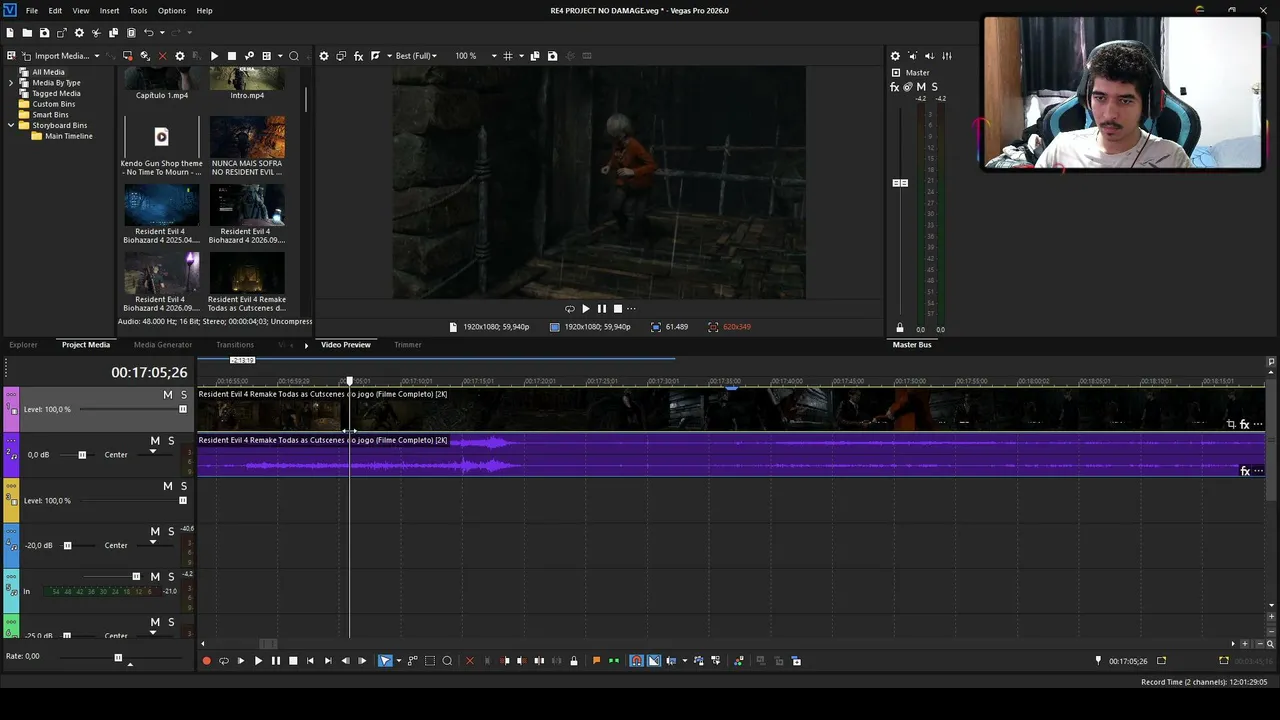The image size is (1280, 720).
Task: Insert a marker using the orange marker icon
Action: [597, 661]
